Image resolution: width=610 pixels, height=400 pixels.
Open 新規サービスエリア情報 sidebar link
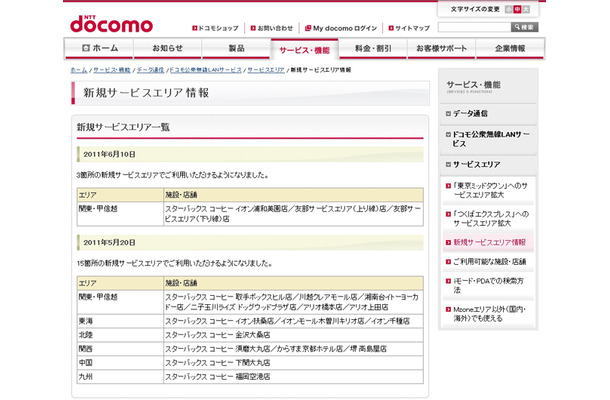[488, 242]
